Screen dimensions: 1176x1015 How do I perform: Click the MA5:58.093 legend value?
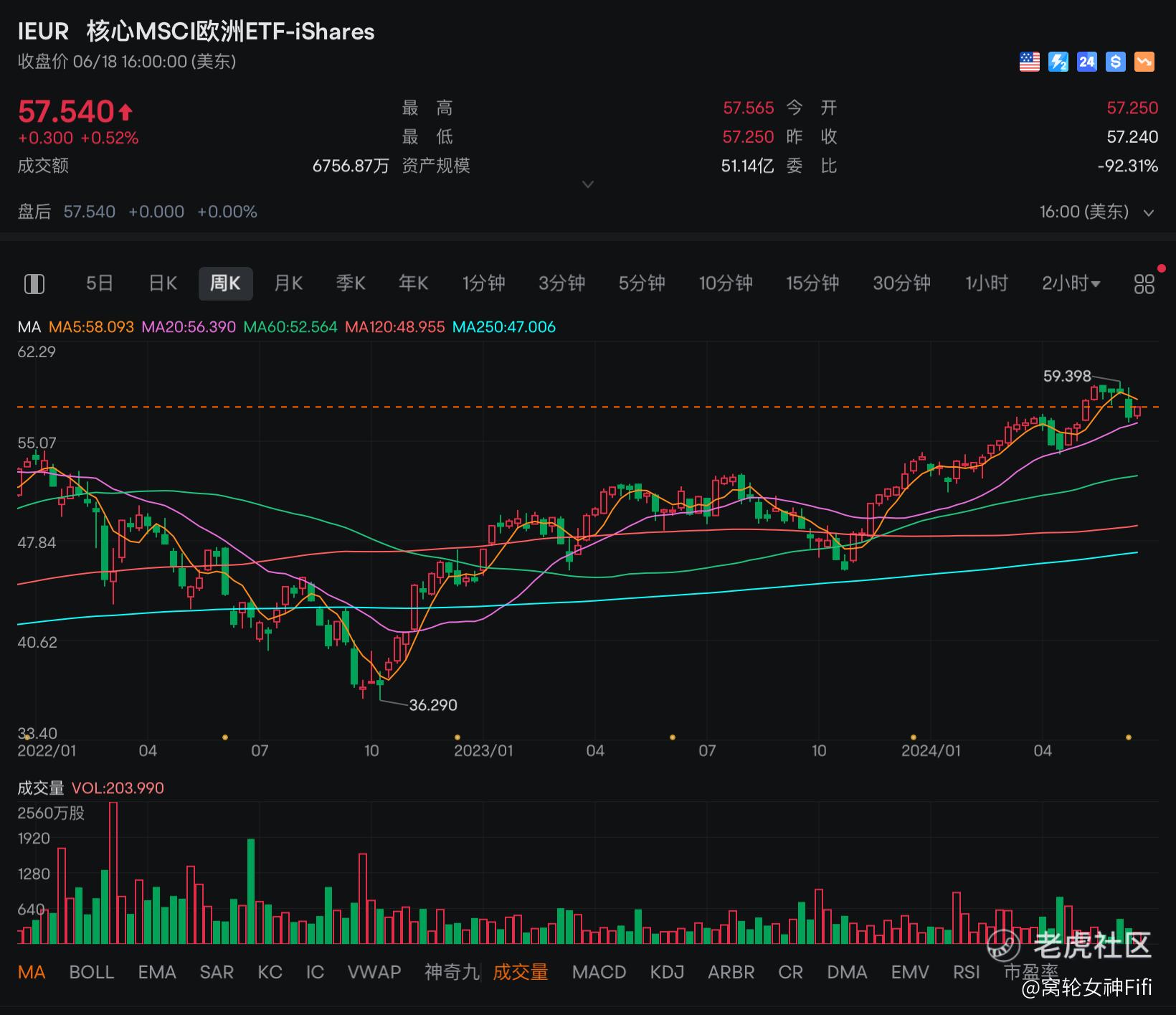(x=91, y=327)
